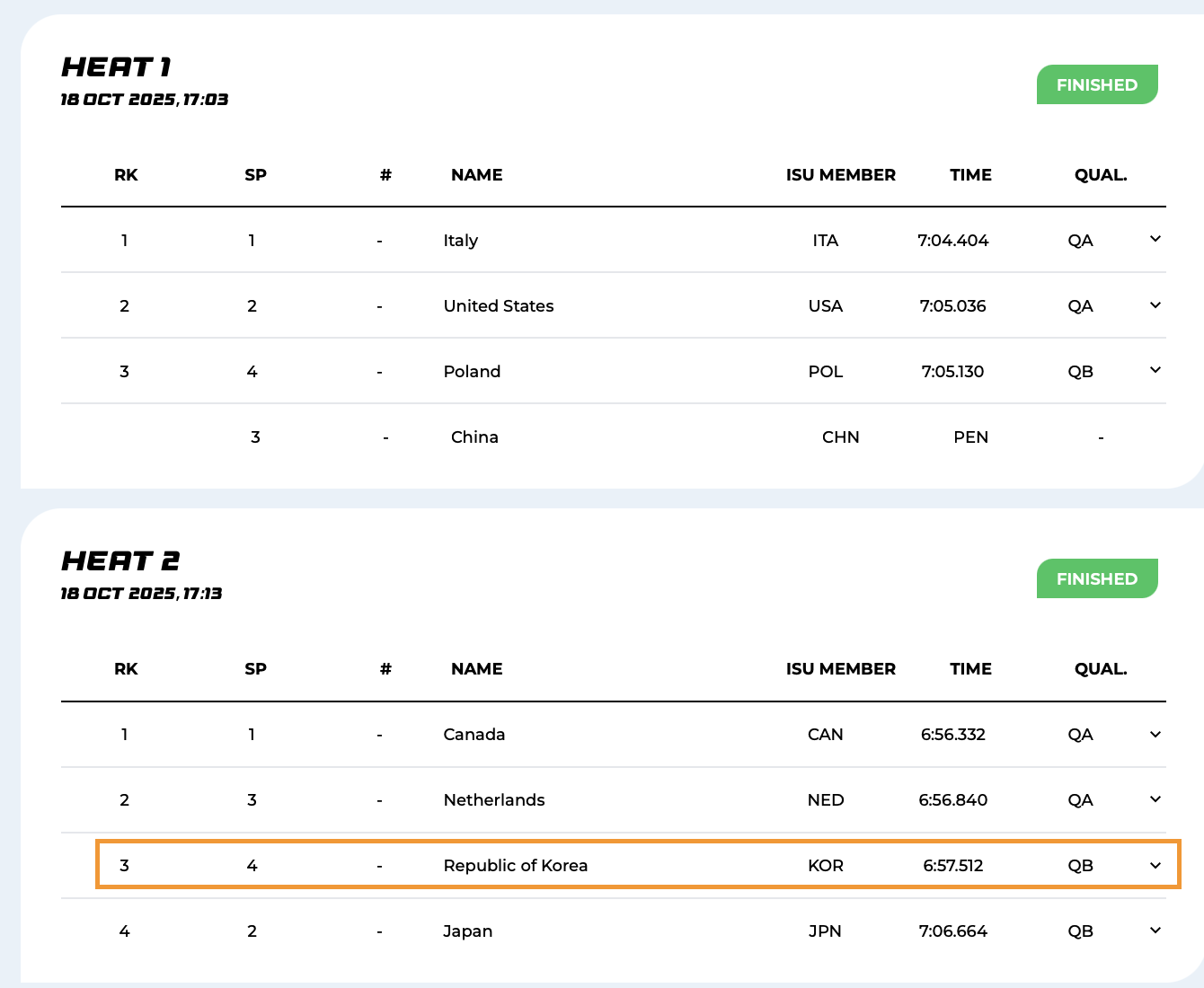
Task: Click Heat 2 QUAL. column header
Action: [x=1100, y=669]
